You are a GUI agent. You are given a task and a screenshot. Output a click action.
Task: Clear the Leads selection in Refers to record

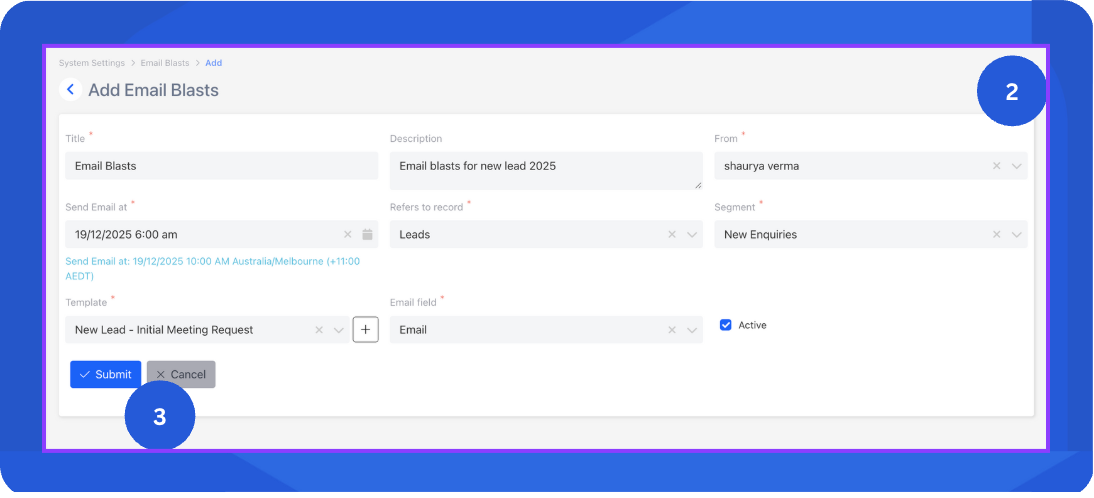tap(672, 234)
